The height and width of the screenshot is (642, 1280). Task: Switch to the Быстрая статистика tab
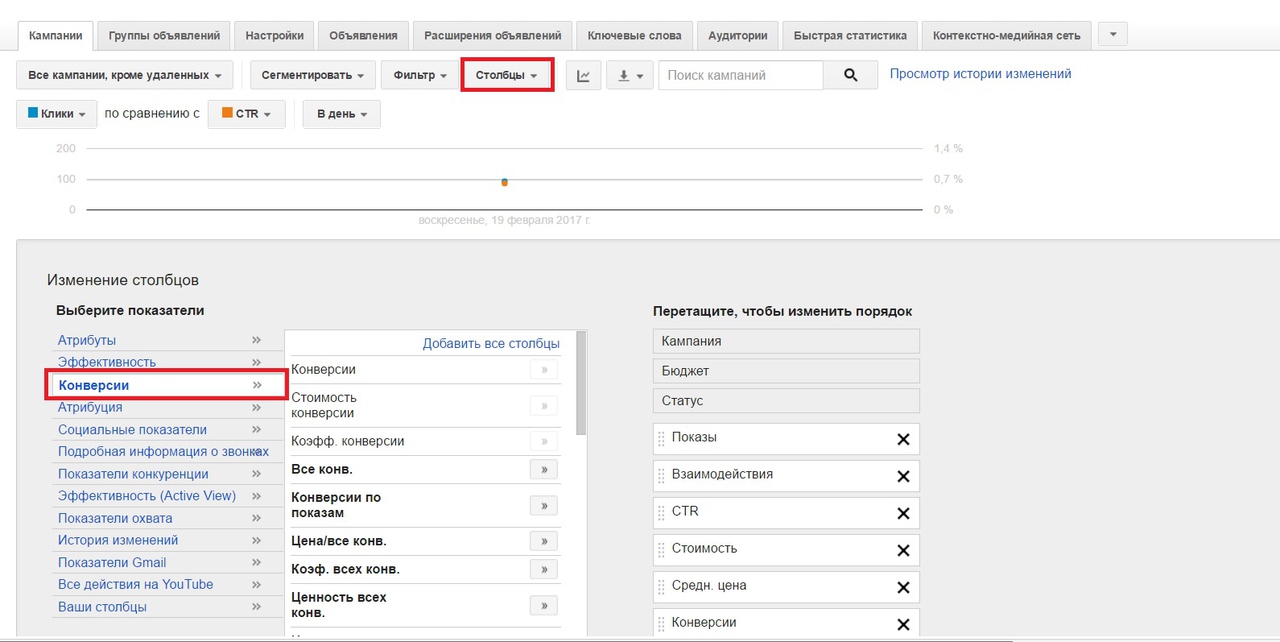click(x=850, y=35)
